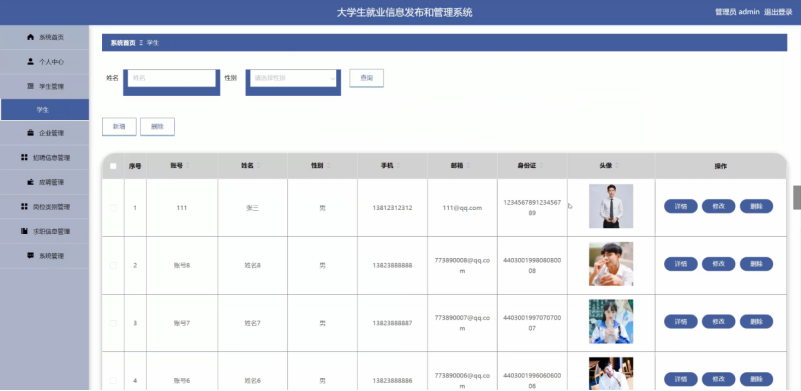View 详情 for 姓名7 row
Image resolution: width=801 pixels, height=391 pixels.
click(680, 321)
